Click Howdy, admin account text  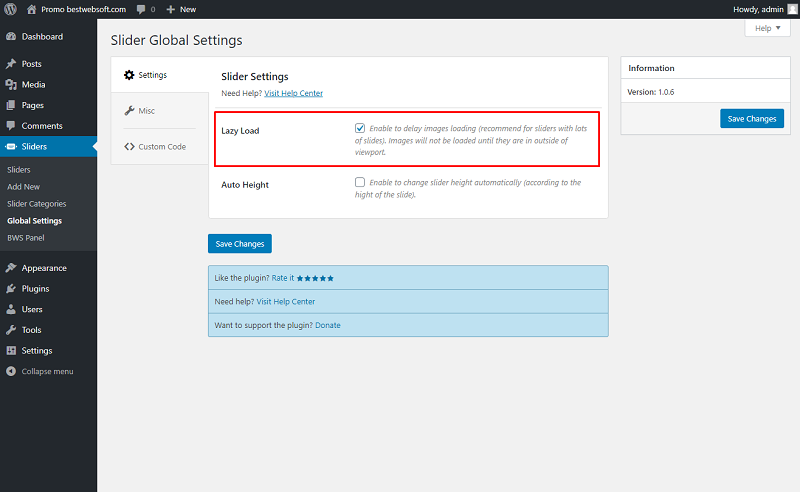point(758,9)
